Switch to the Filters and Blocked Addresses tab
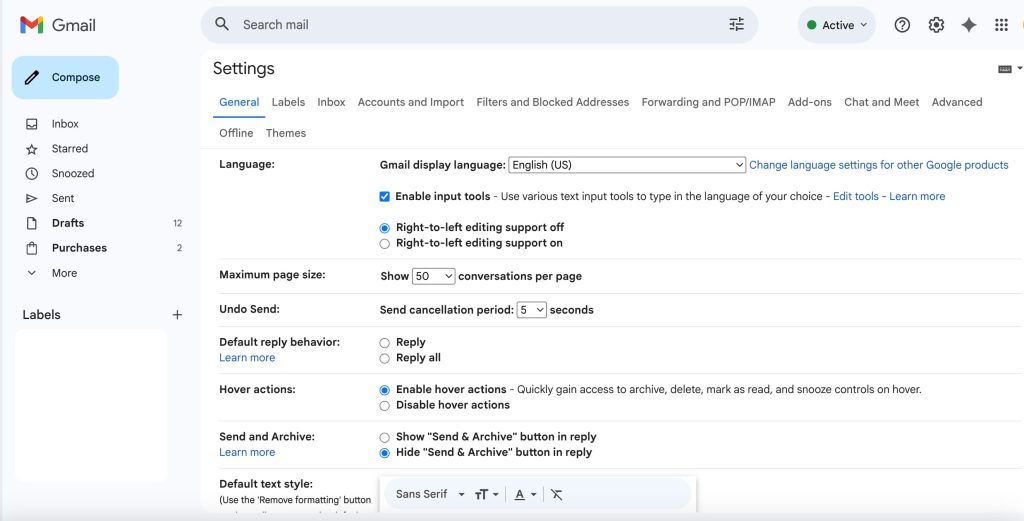 pos(552,102)
